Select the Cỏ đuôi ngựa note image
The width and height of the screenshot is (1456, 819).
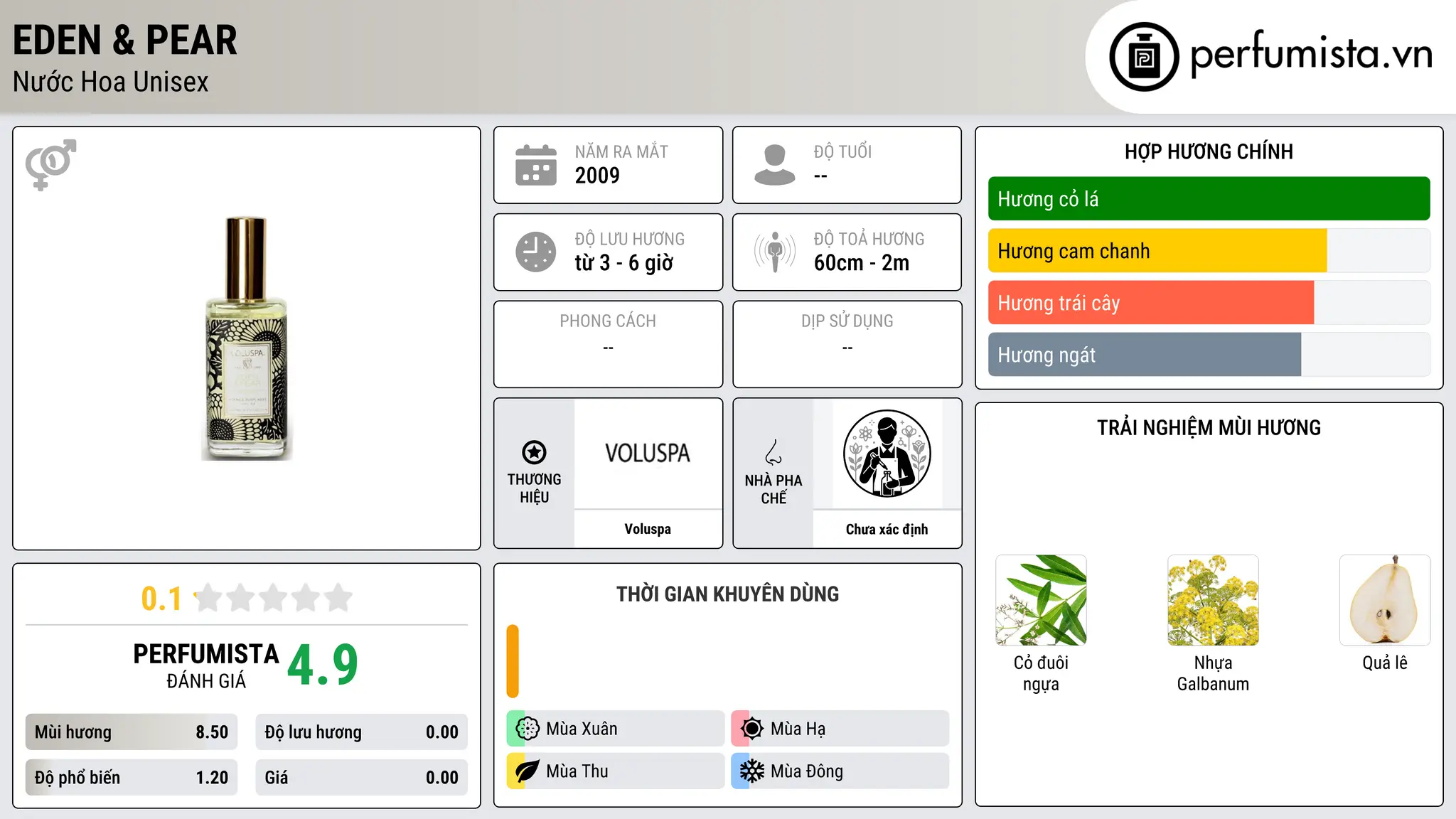click(x=1041, y=600)
